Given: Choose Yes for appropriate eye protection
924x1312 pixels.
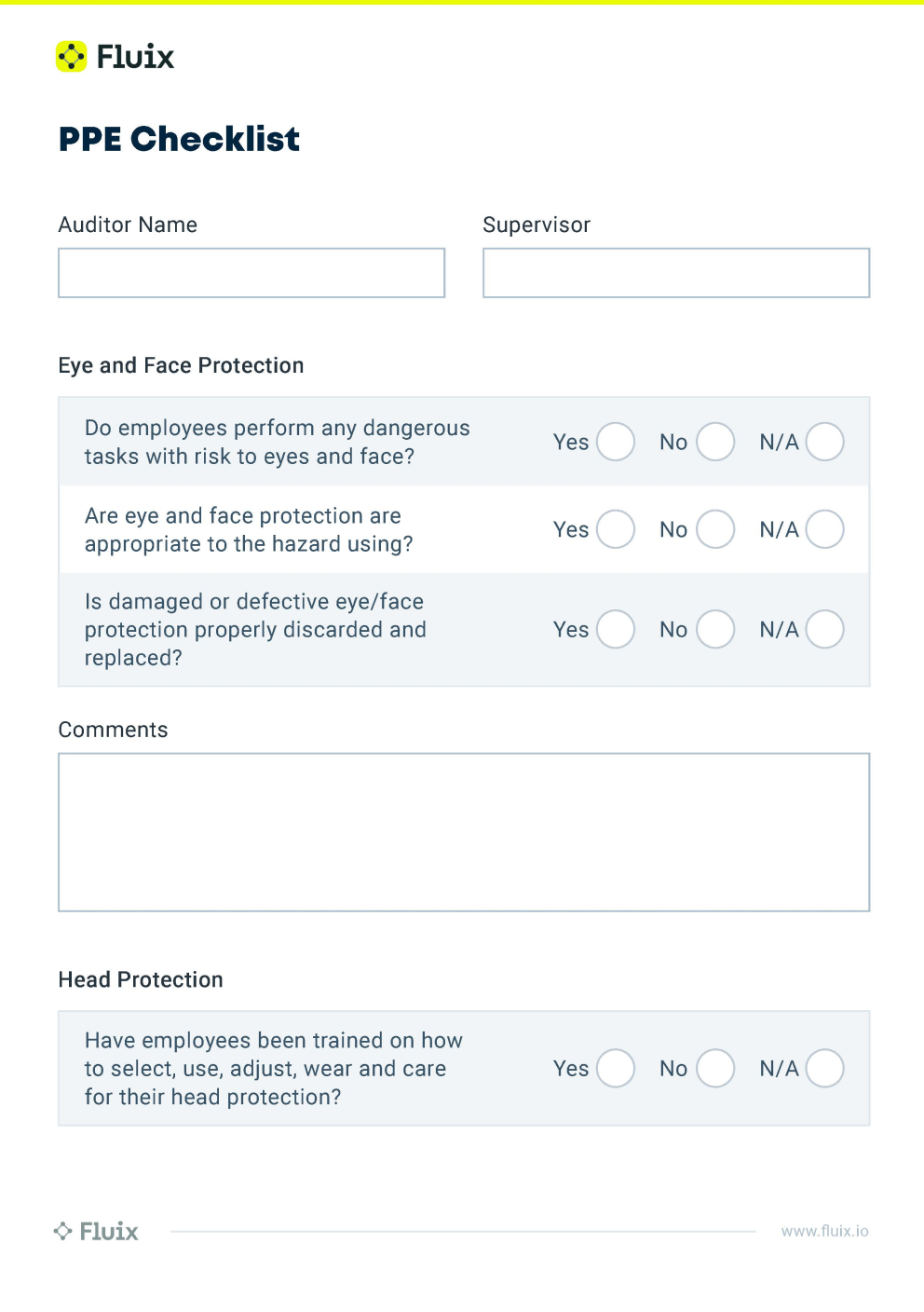Looking at the screenshot, I should pyautogui.click(x=616, y=529).
